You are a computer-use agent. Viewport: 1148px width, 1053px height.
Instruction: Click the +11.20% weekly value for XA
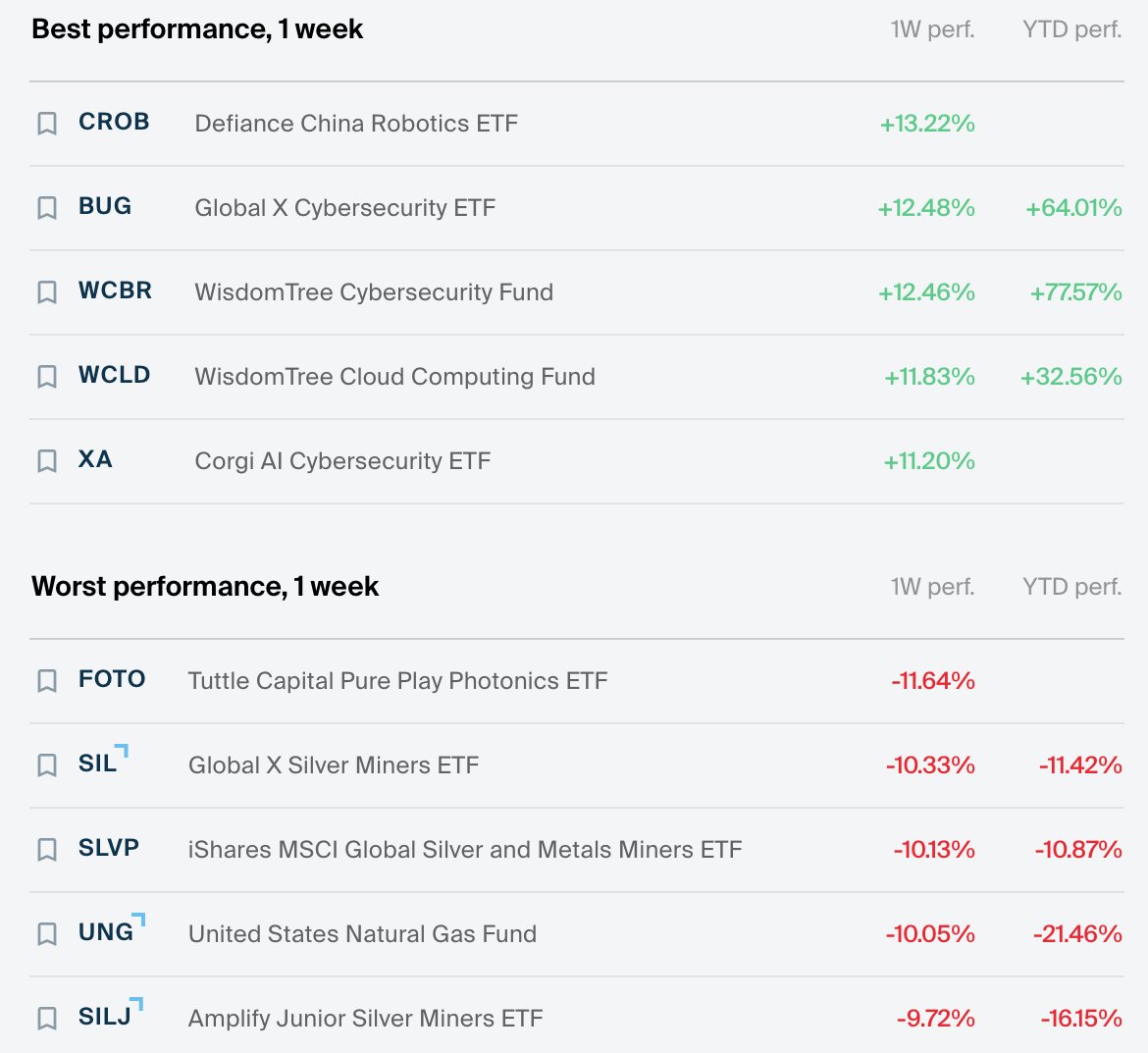929,460
